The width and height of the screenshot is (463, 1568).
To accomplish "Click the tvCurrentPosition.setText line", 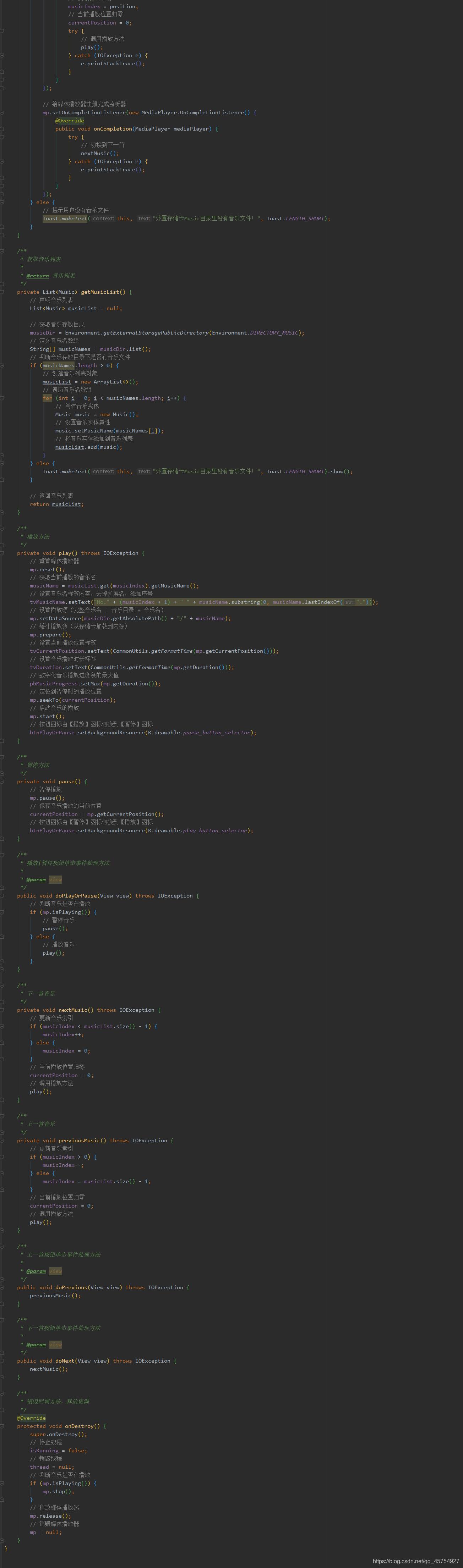I will point(154,651).
